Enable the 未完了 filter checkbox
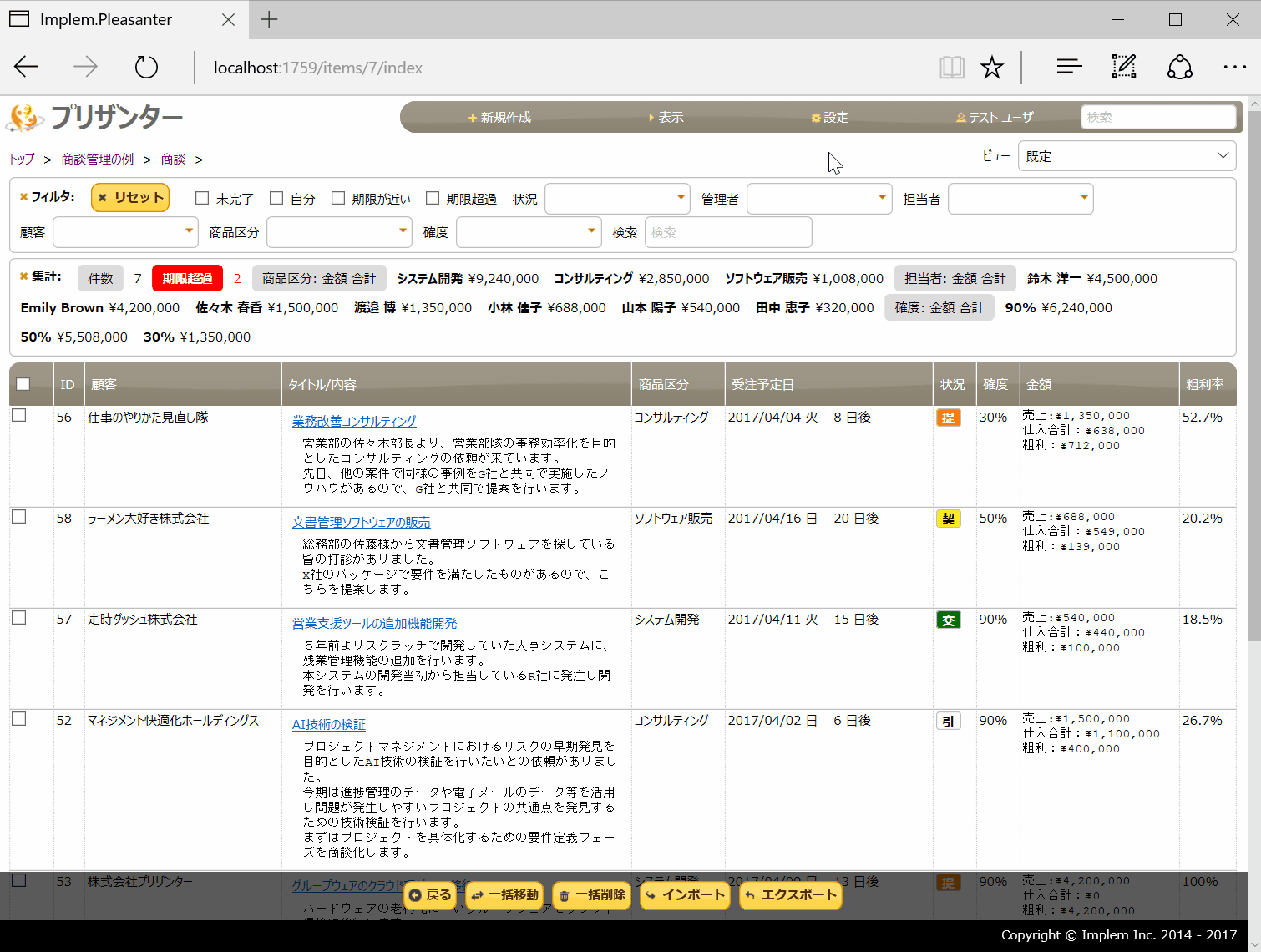Viewport: 1261px width, 952px height. pos(202,198)
